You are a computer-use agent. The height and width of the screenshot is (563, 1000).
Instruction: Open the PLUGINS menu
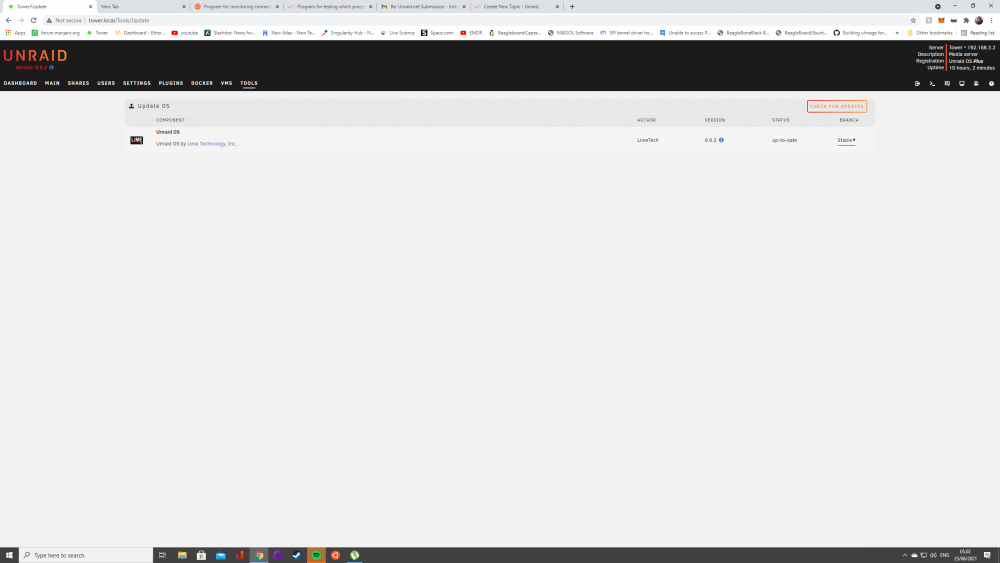171,84
